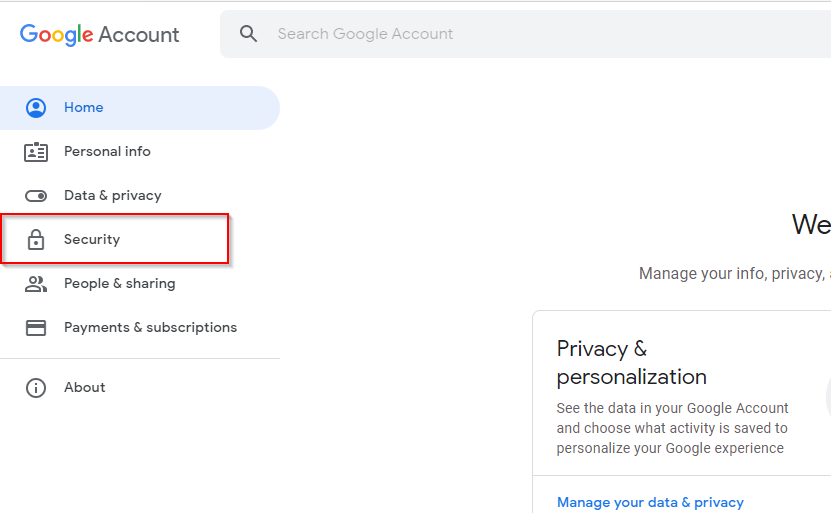831x513 pixels.
Task: Click the search magnifier icon
Action: [248, 34]
